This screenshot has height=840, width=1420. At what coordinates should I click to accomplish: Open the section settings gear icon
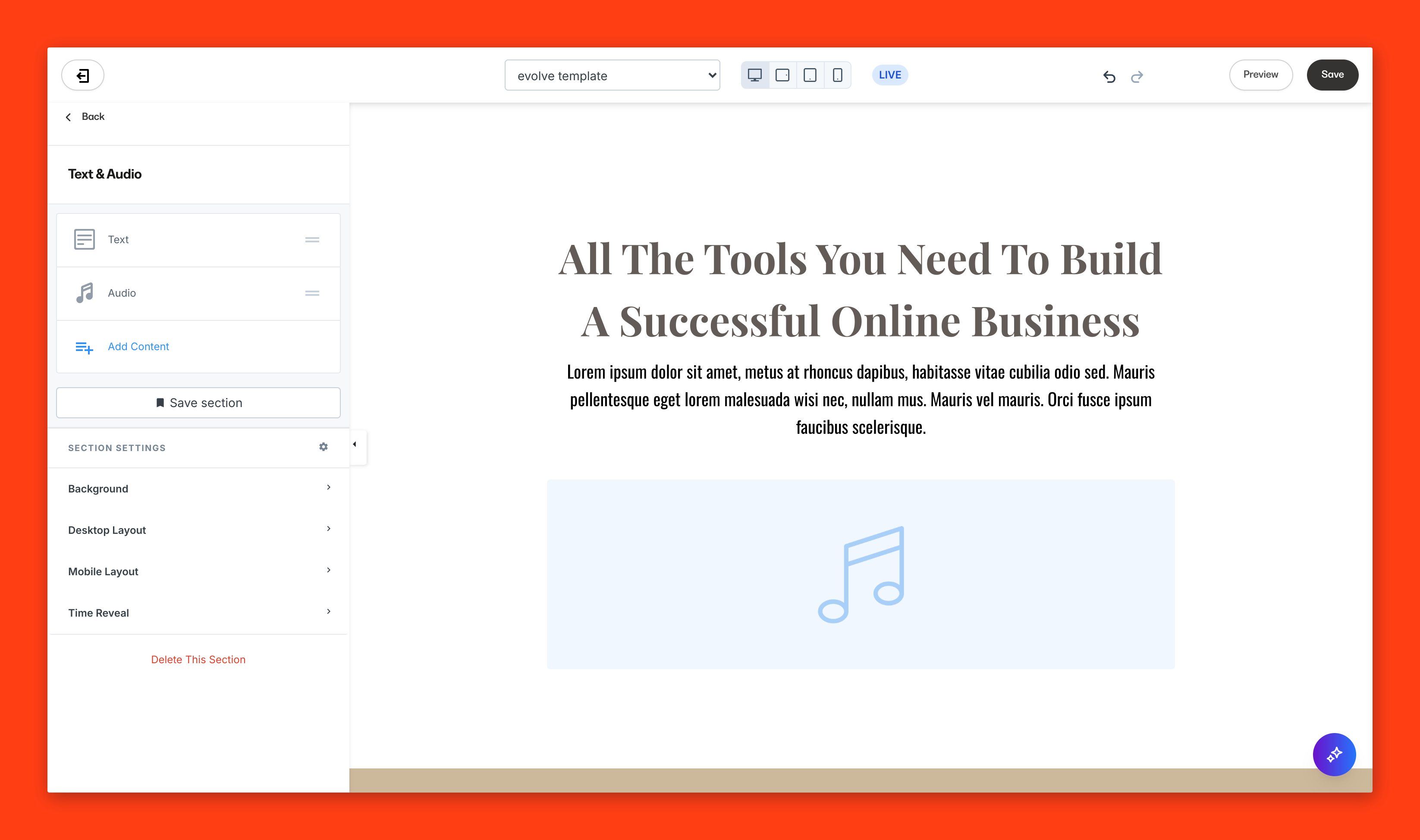pyautogui.click(x=323, y=447)
